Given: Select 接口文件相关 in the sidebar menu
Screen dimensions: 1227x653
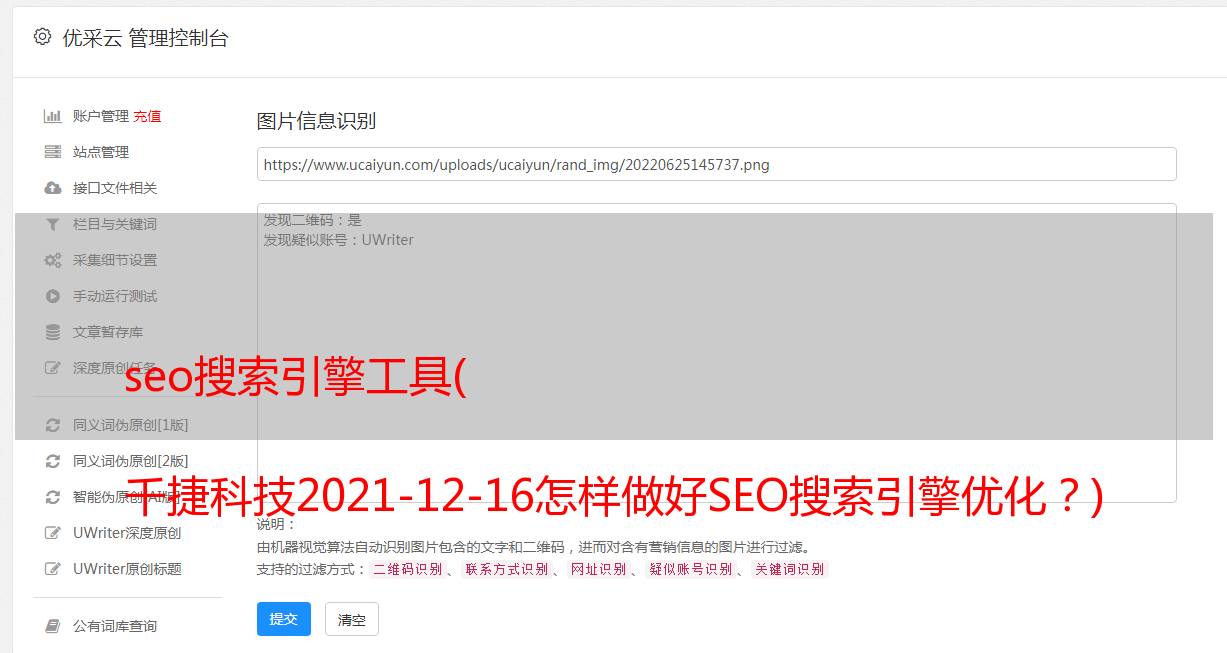Looking at the screenshot, I should (115, 188).
